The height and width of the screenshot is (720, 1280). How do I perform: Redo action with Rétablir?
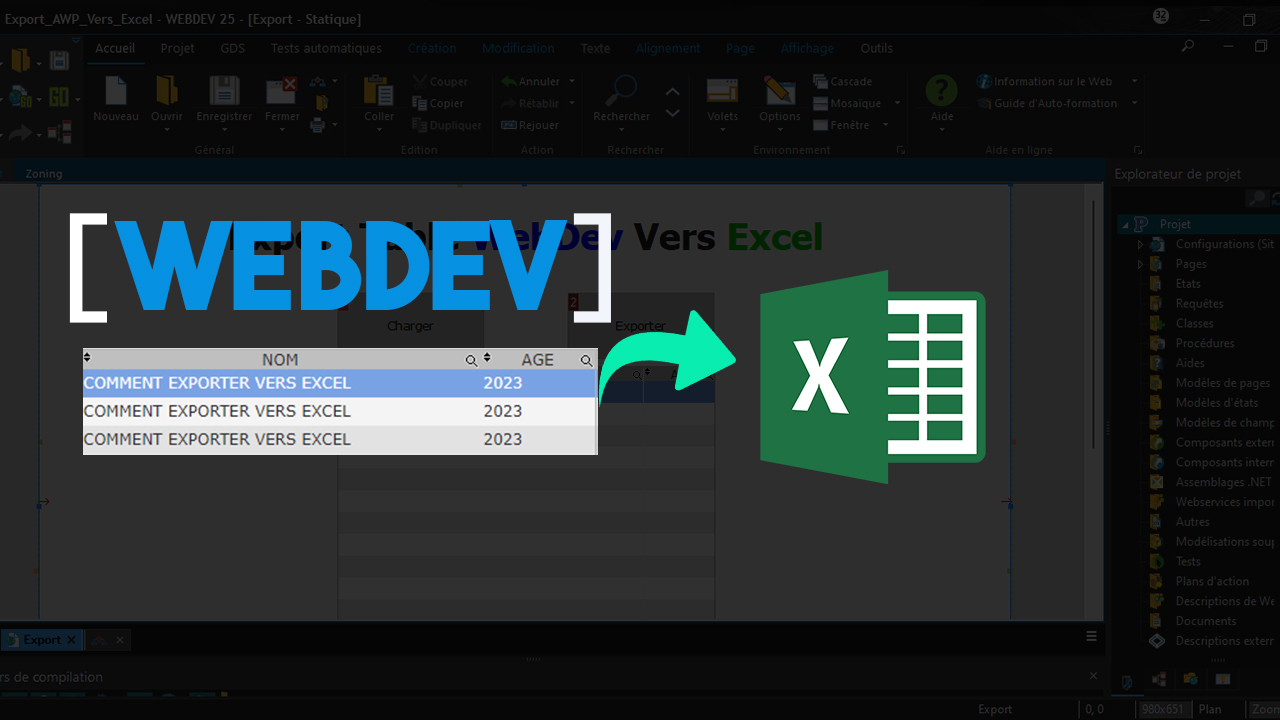531,103
